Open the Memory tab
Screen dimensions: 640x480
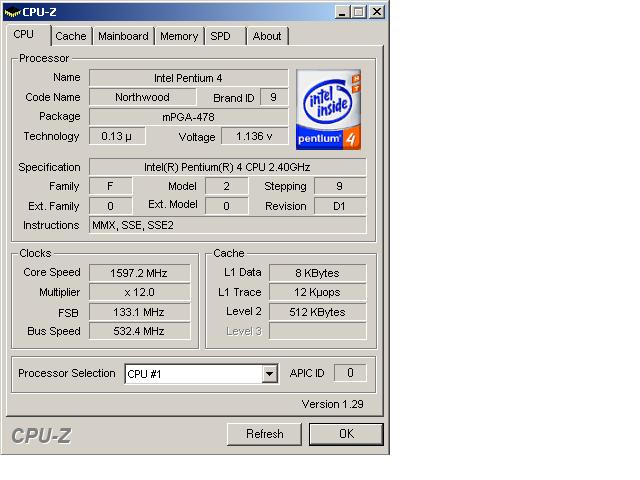(179, 36)
